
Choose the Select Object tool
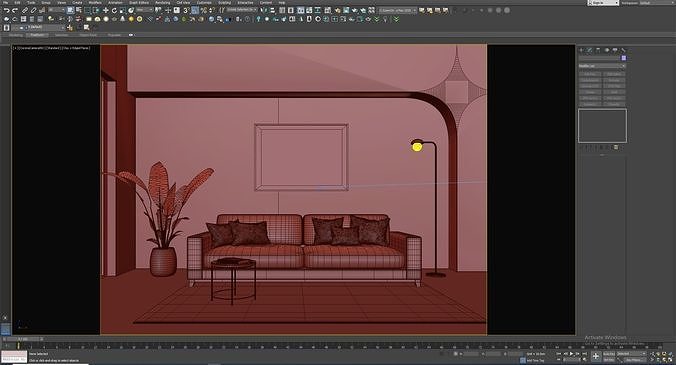tap(70, 10)
